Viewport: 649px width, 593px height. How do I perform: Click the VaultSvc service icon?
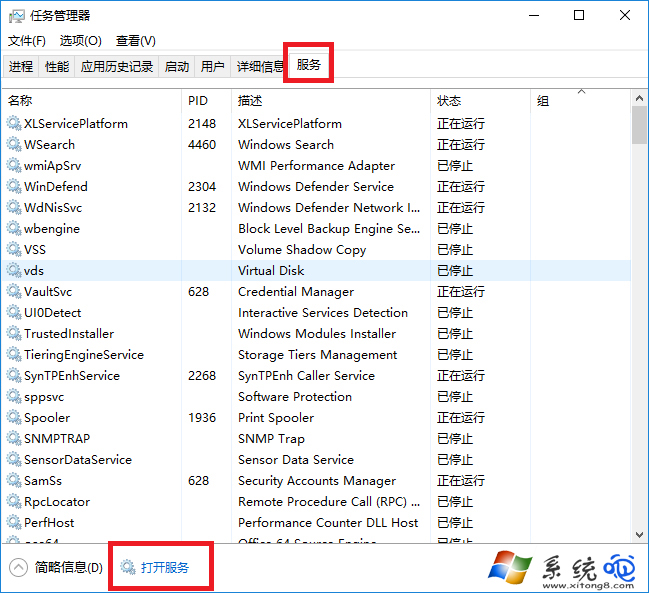(x=14, y=292)
